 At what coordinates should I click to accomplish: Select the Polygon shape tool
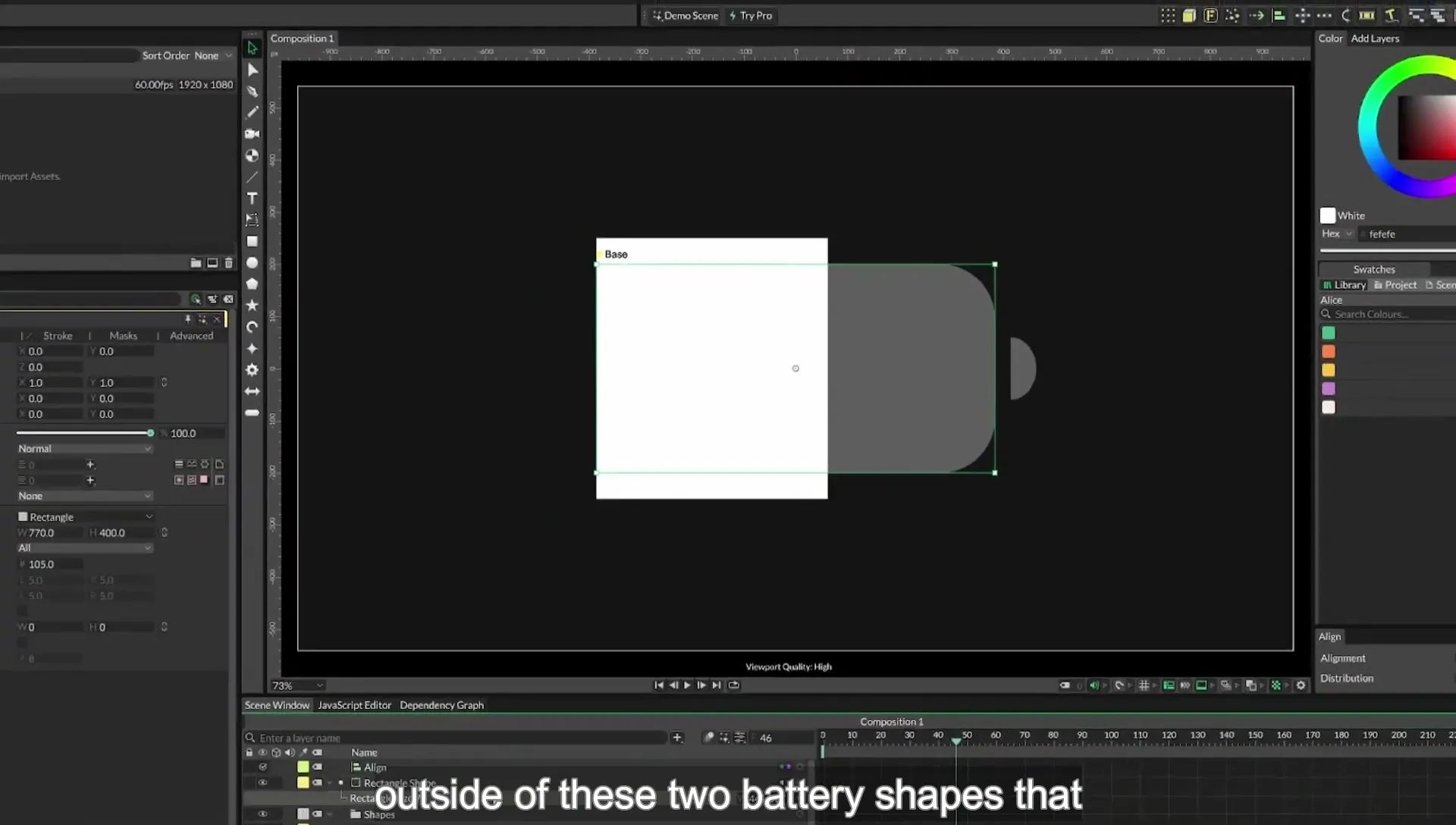click(253, 284)
